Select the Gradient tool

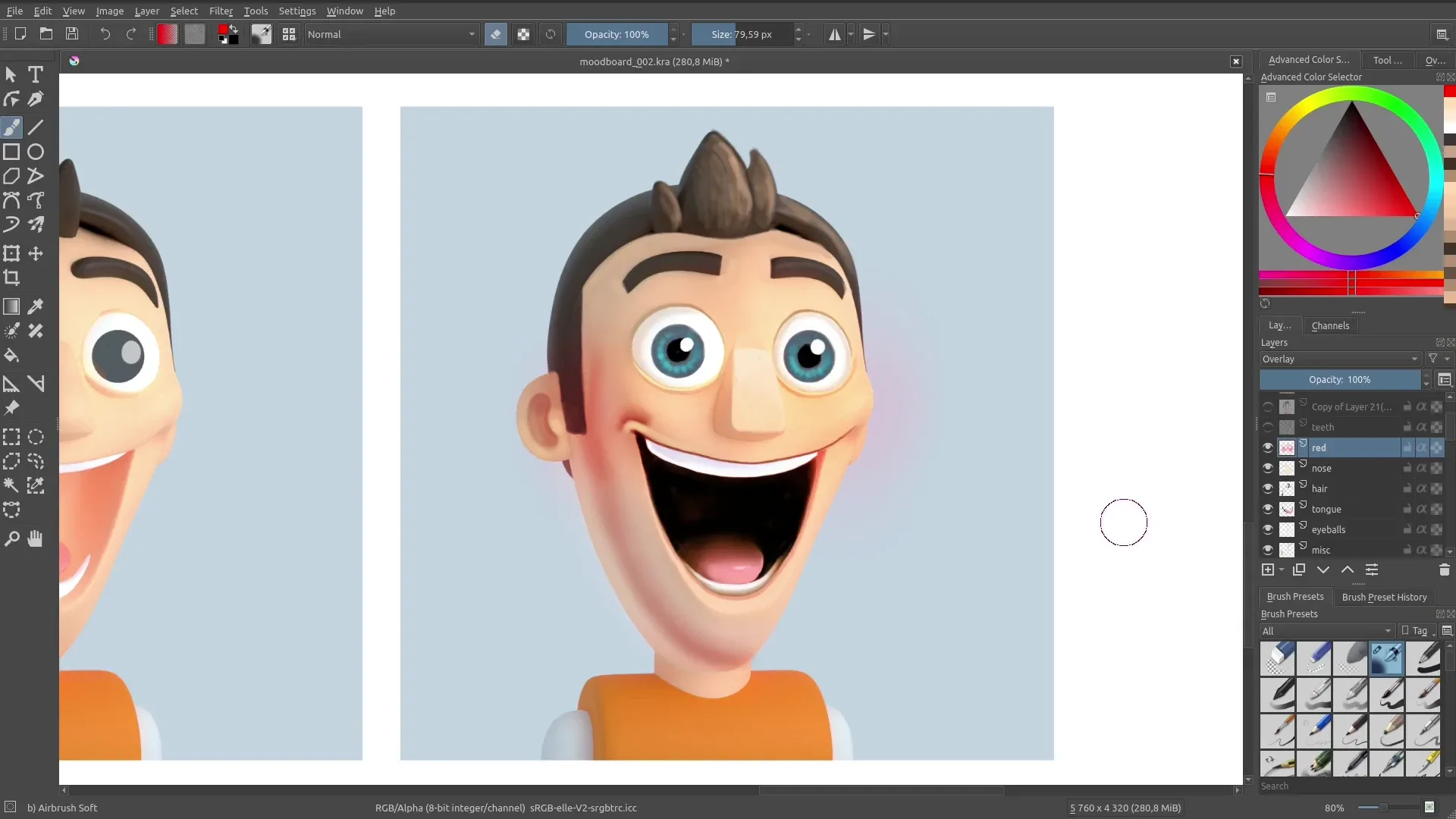click(12, 306)
